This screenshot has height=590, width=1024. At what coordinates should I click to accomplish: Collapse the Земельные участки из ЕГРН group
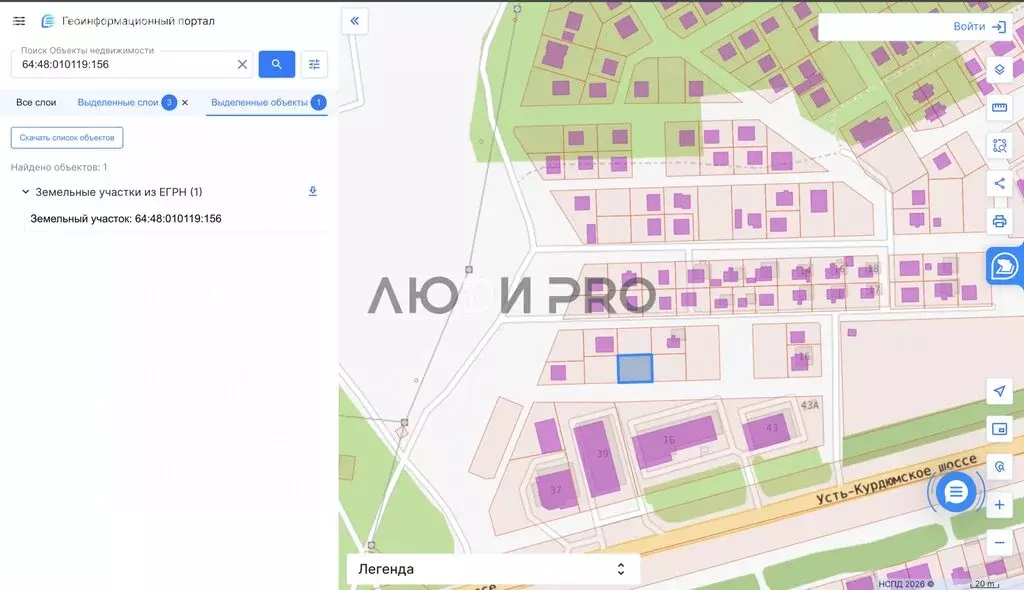click(x=24, y=192)
